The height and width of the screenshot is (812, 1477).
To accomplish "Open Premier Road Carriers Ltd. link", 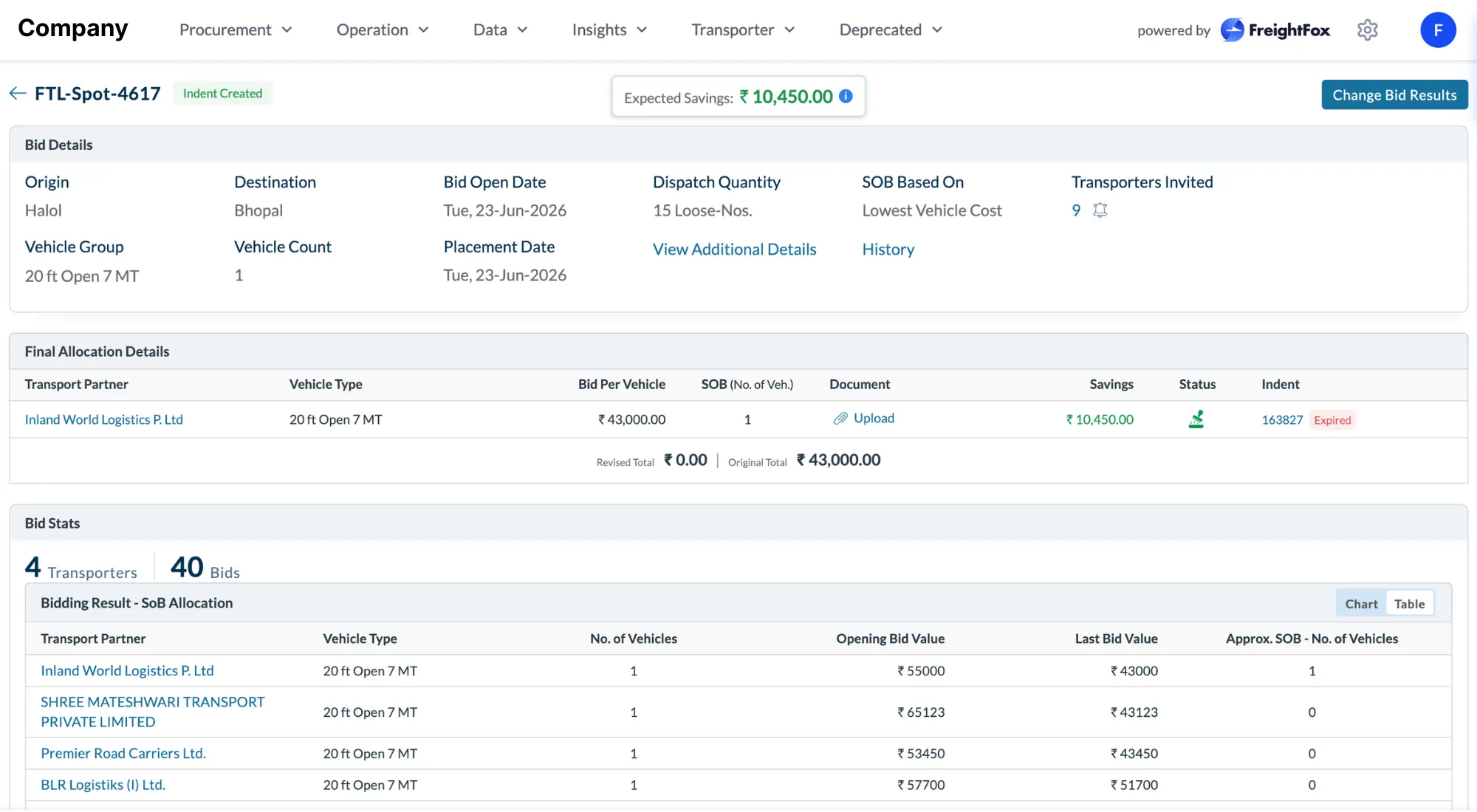I will [x=123, y=754].
